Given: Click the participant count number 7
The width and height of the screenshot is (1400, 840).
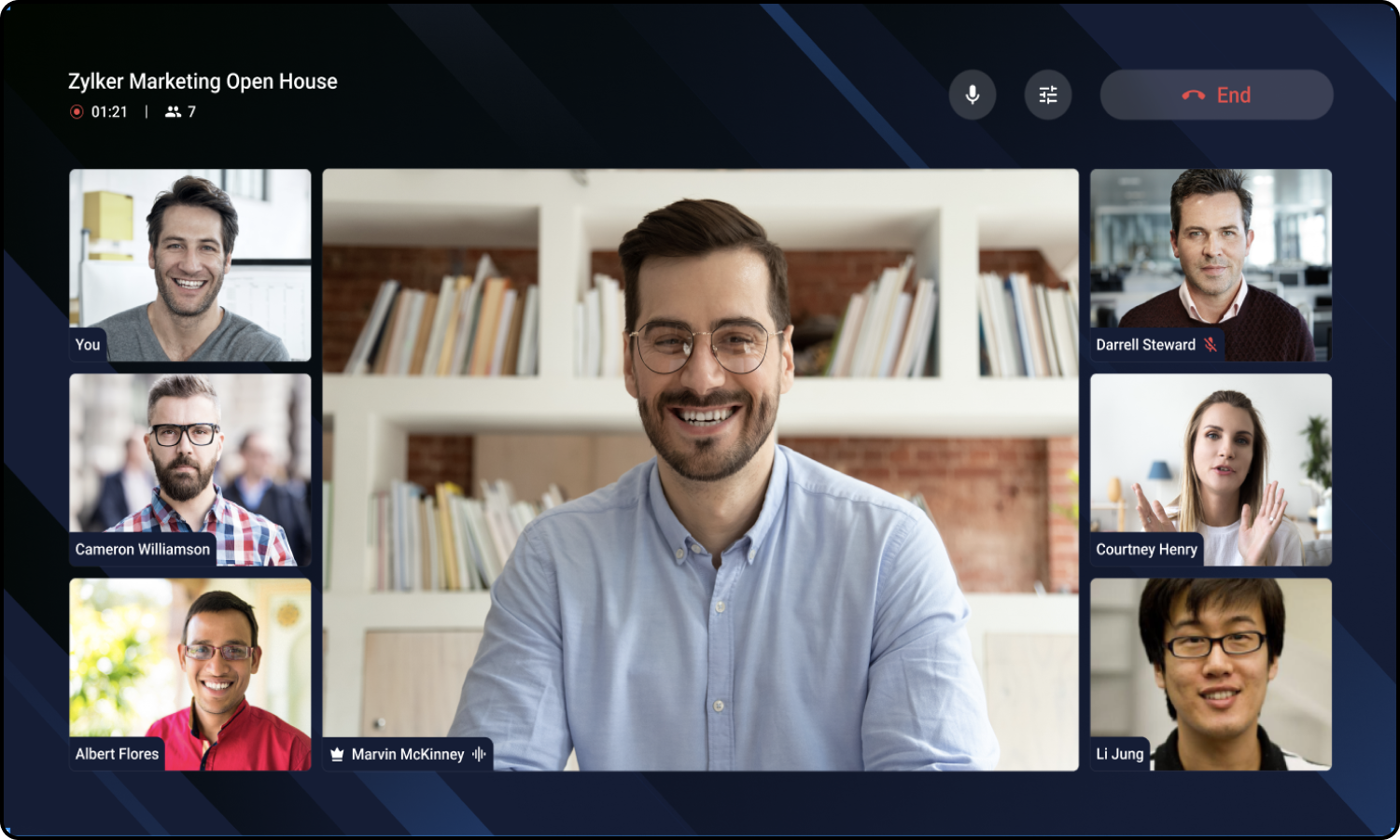Looking at the screenshot, I should pyautogui.click(x=191, y=112).
